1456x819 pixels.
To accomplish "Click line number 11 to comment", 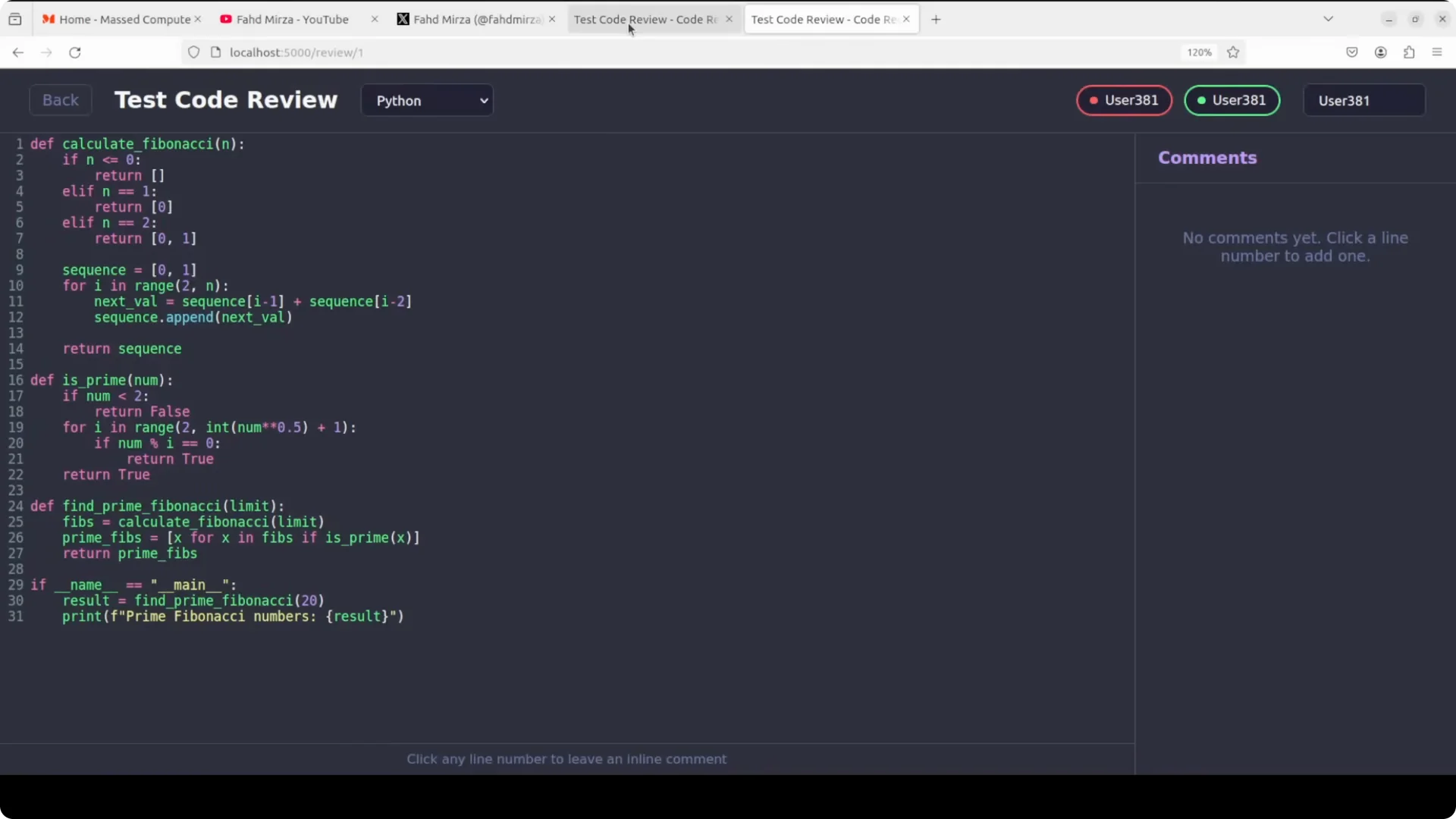I will 16,302.
